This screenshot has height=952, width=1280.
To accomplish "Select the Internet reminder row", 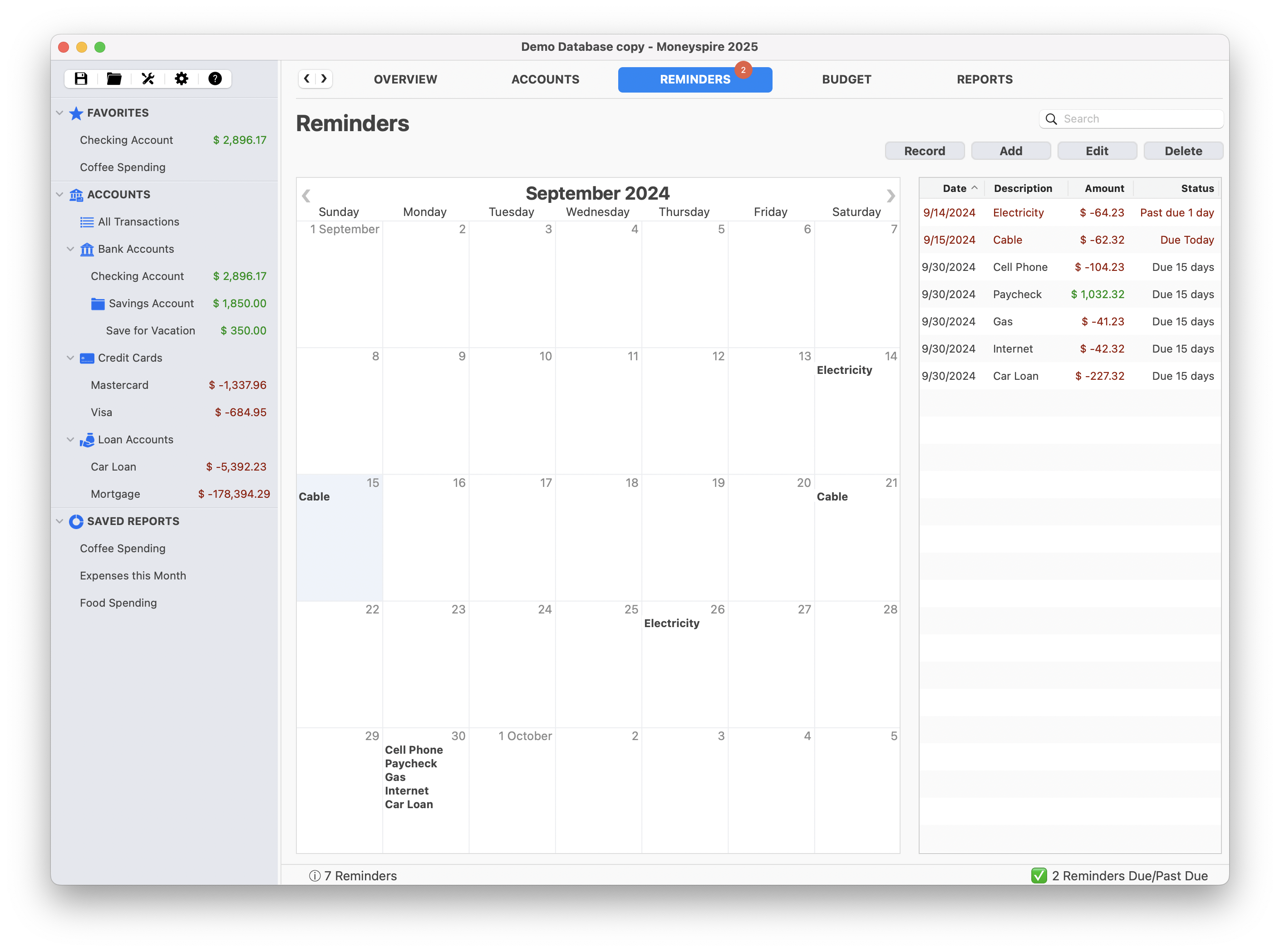I will [x=1070, y=349].
